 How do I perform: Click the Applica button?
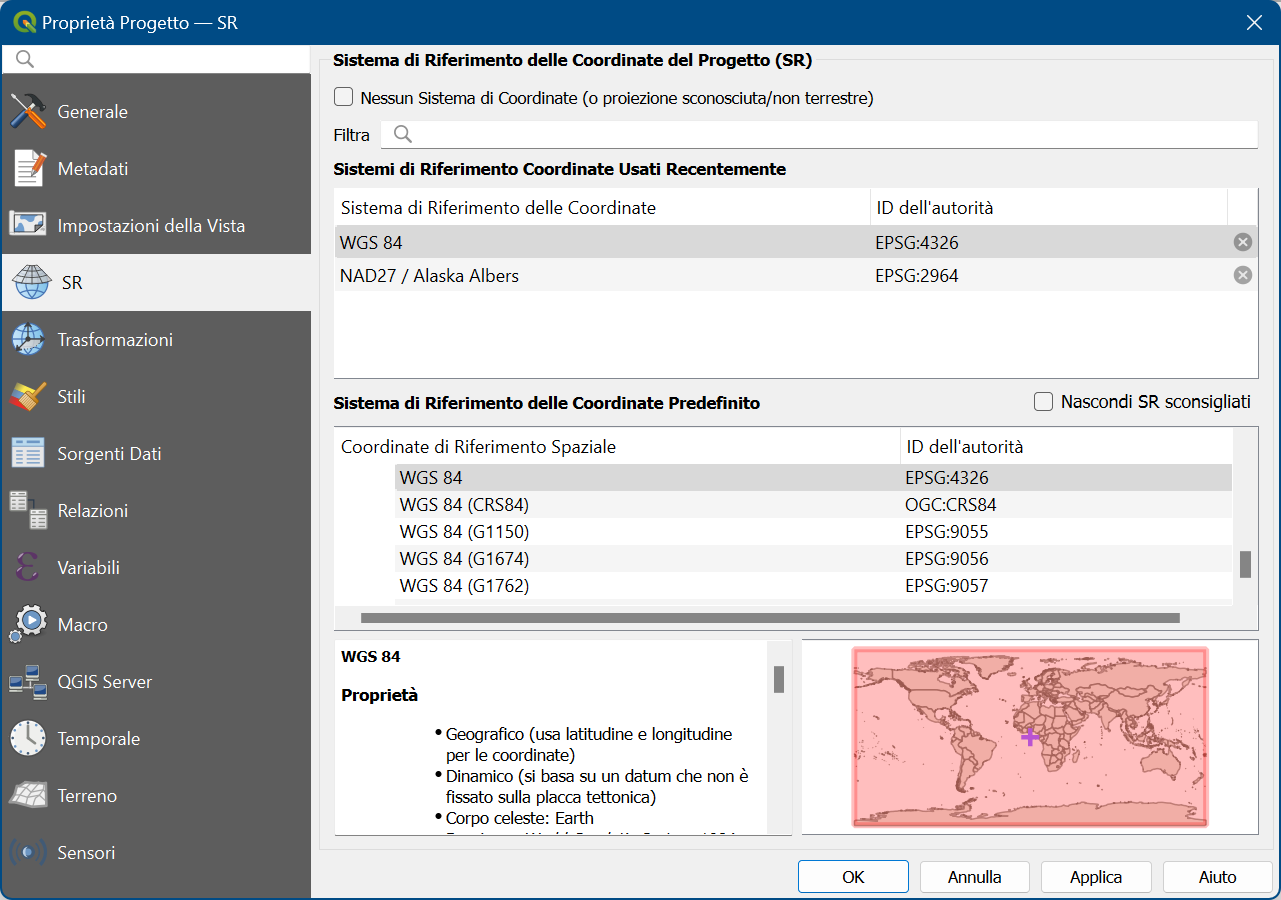pos(1096,877)
